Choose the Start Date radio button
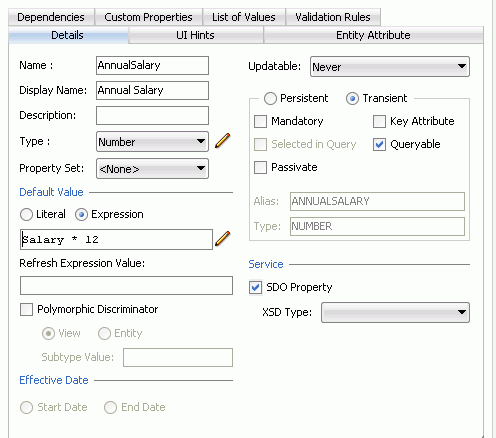 click(x=26, y=407)
